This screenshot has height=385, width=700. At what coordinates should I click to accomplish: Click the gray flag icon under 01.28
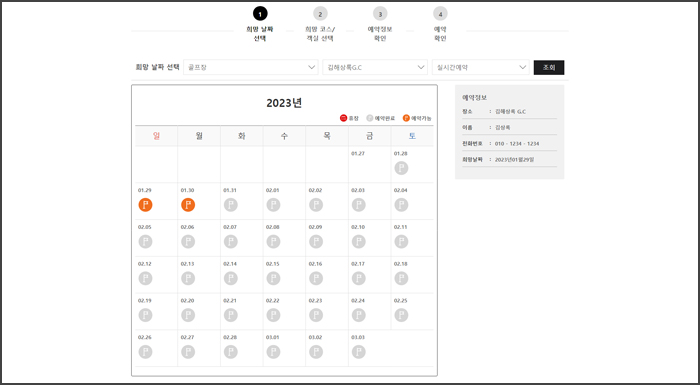[x=401, y=168]
